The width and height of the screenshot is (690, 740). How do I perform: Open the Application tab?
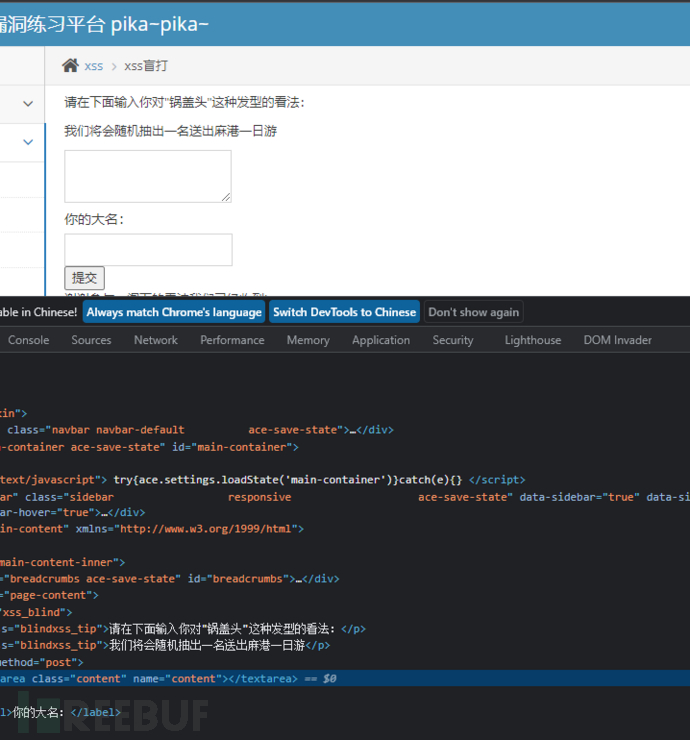[381, 340]
